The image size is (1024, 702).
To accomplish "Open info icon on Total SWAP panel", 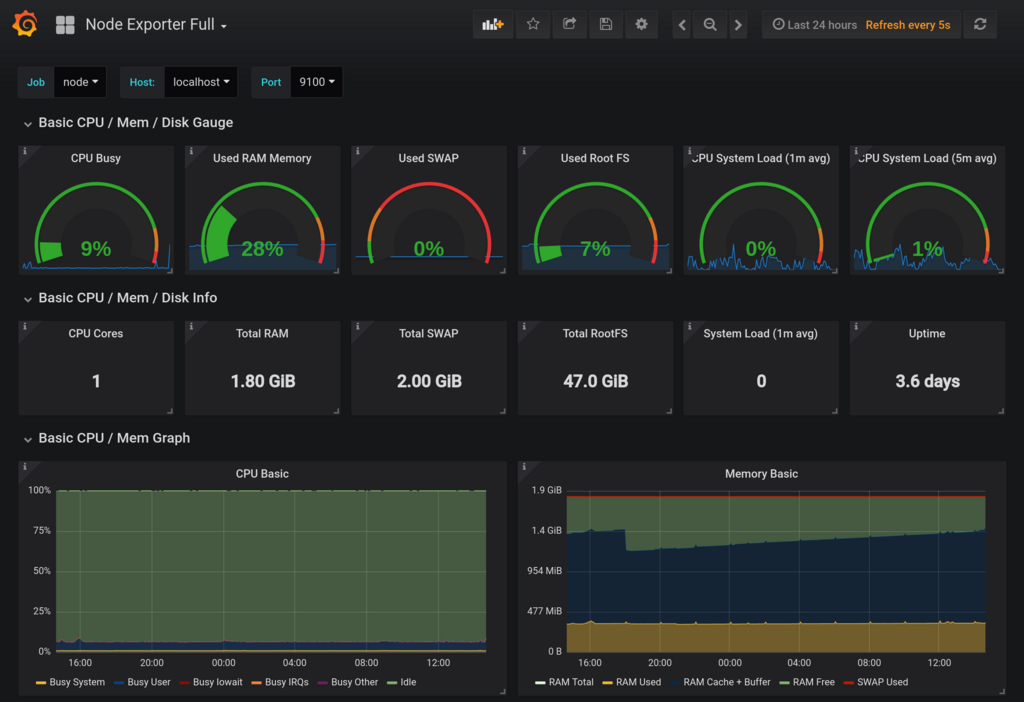I will click(357, 326).
